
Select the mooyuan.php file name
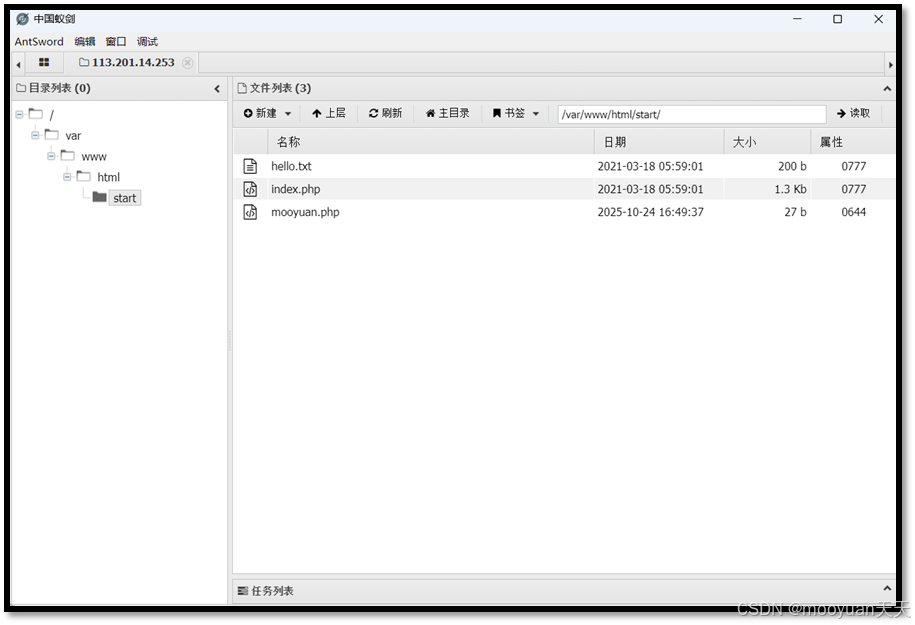305,212
